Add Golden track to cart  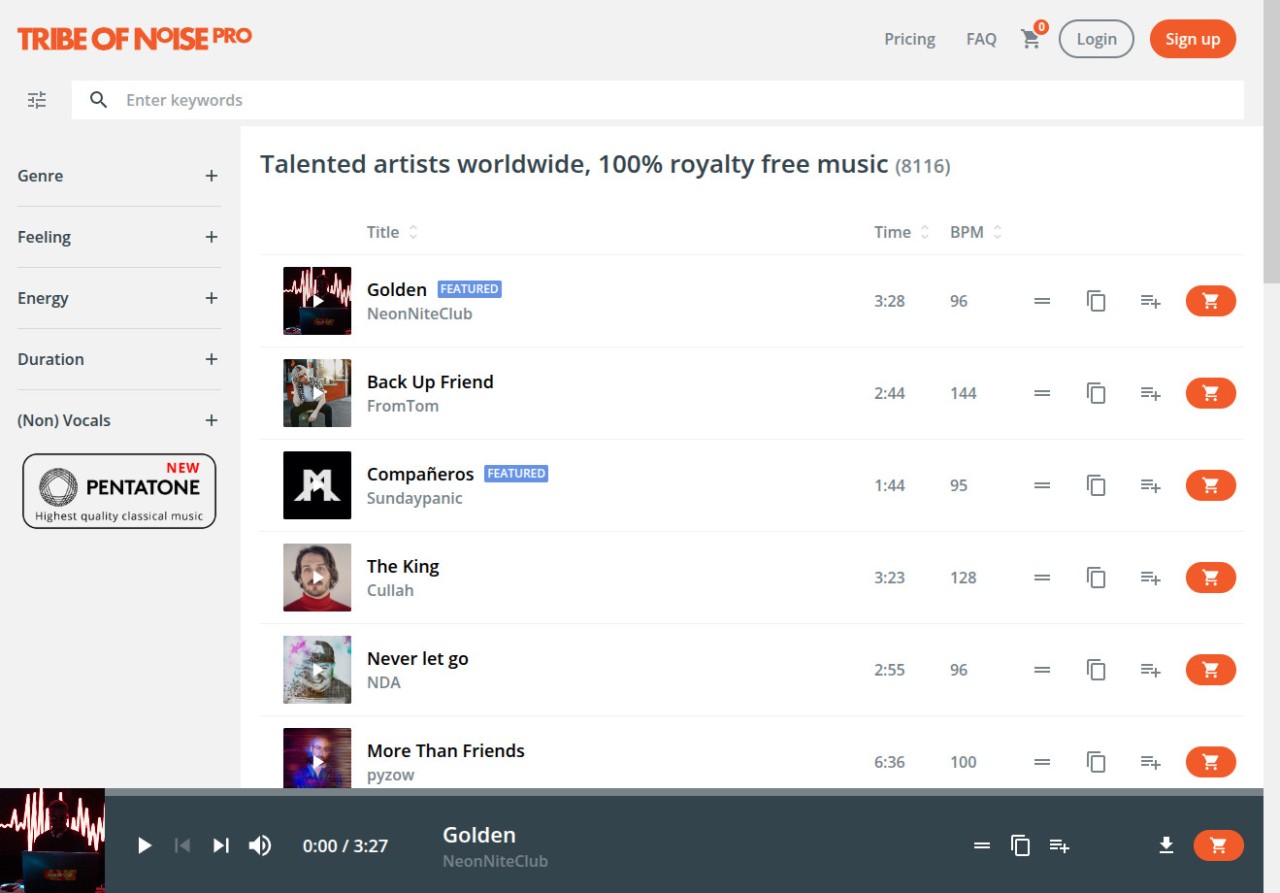[x=1210, y=301]
